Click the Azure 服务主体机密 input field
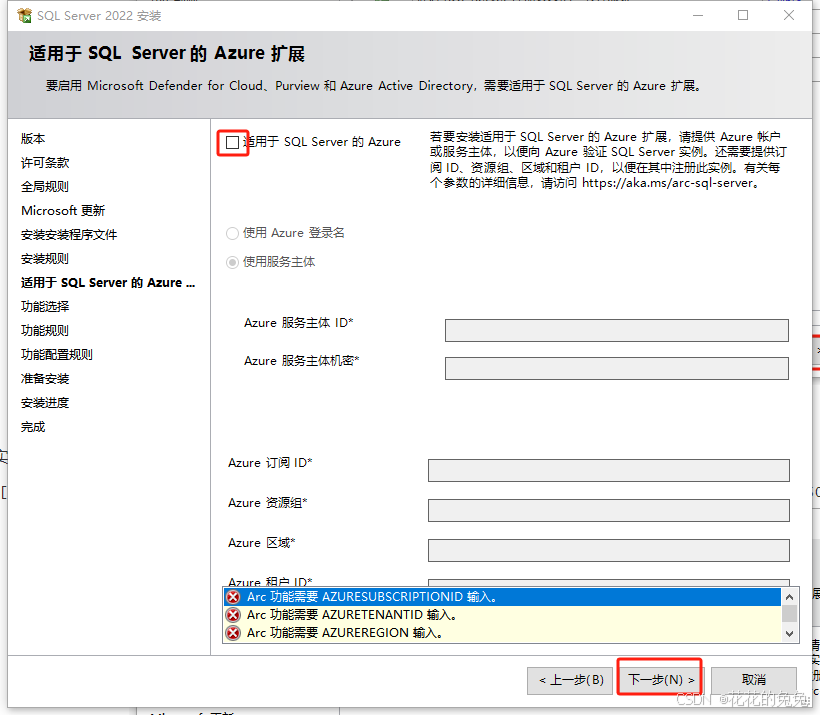This screenshot has width=820, height=715. click(617, 369)
